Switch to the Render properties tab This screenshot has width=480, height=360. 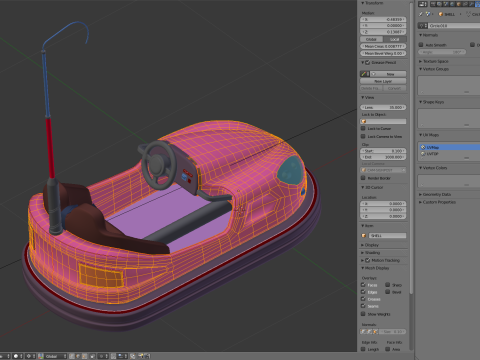(x=433, y=4)
